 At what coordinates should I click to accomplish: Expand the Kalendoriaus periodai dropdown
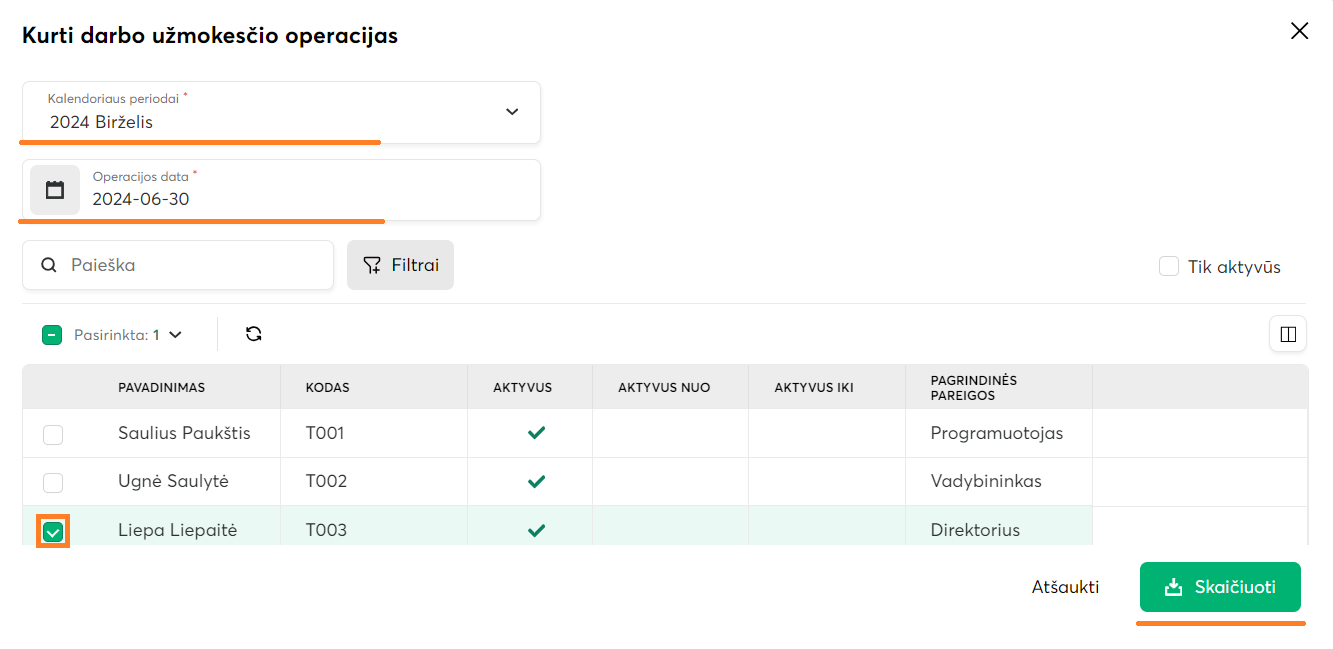point(511,112)
